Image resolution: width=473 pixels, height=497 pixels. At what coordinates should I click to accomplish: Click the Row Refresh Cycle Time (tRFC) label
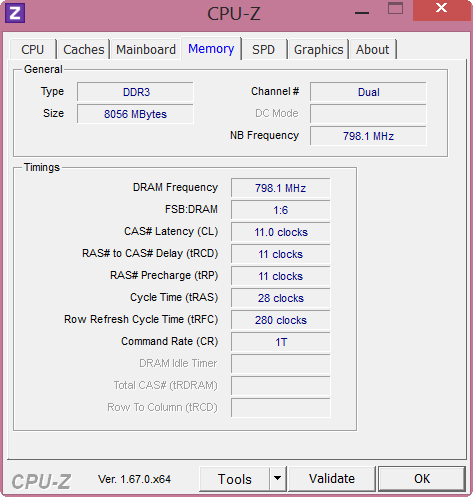[x=141, y=319]
